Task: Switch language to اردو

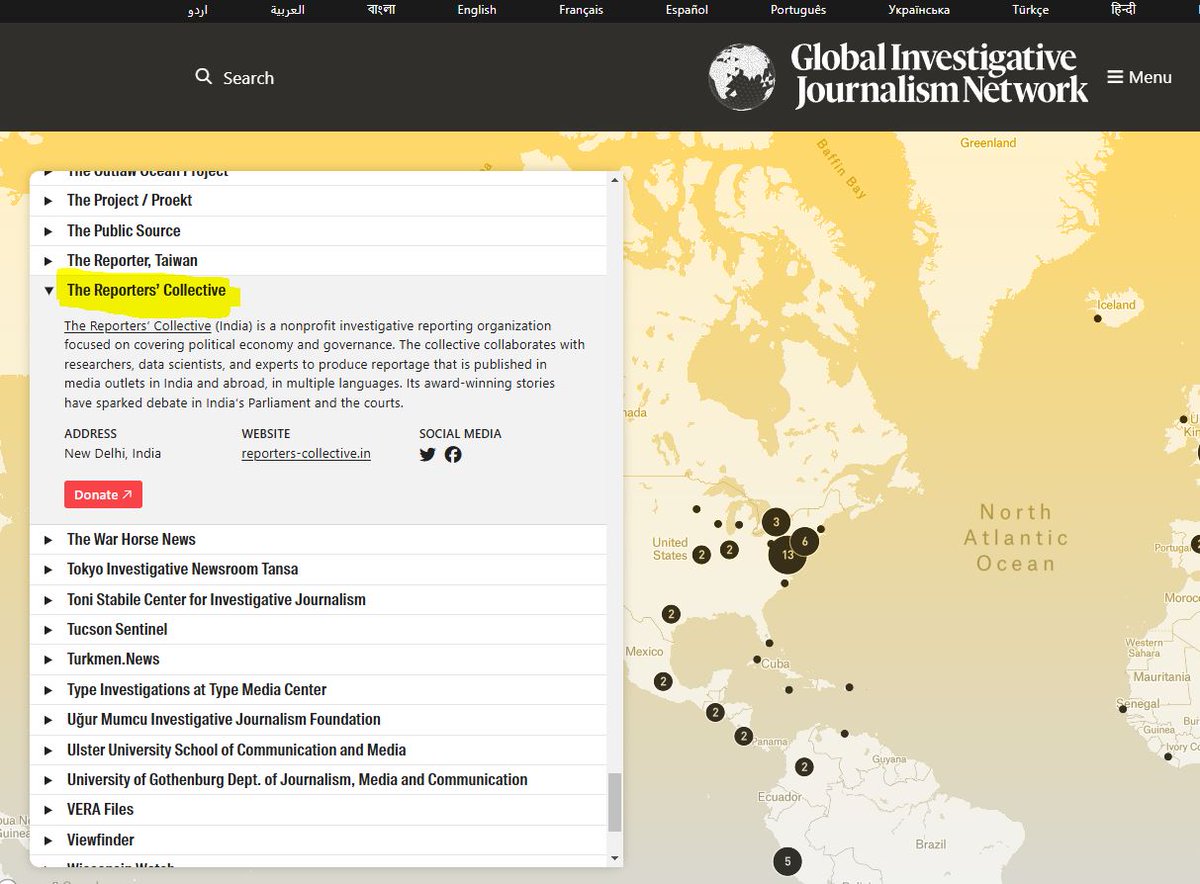Action: 198,10
